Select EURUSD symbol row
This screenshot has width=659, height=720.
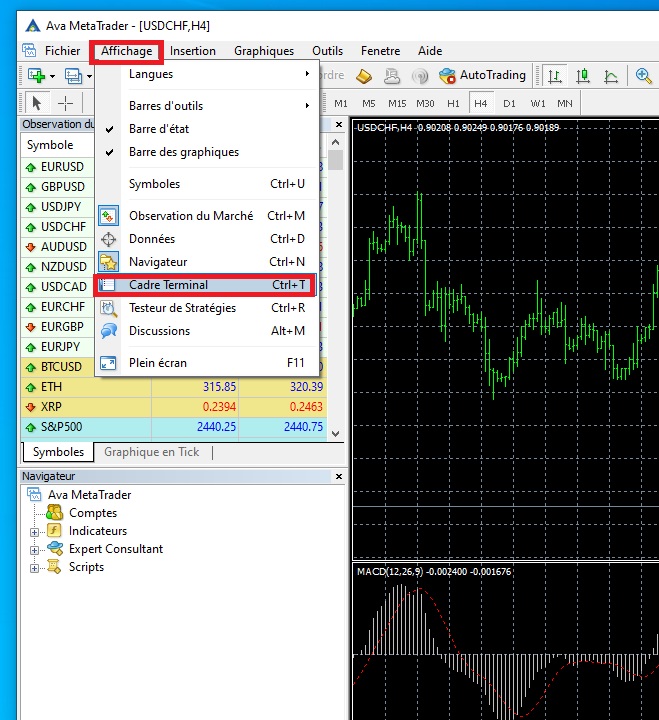click(58, 167)
